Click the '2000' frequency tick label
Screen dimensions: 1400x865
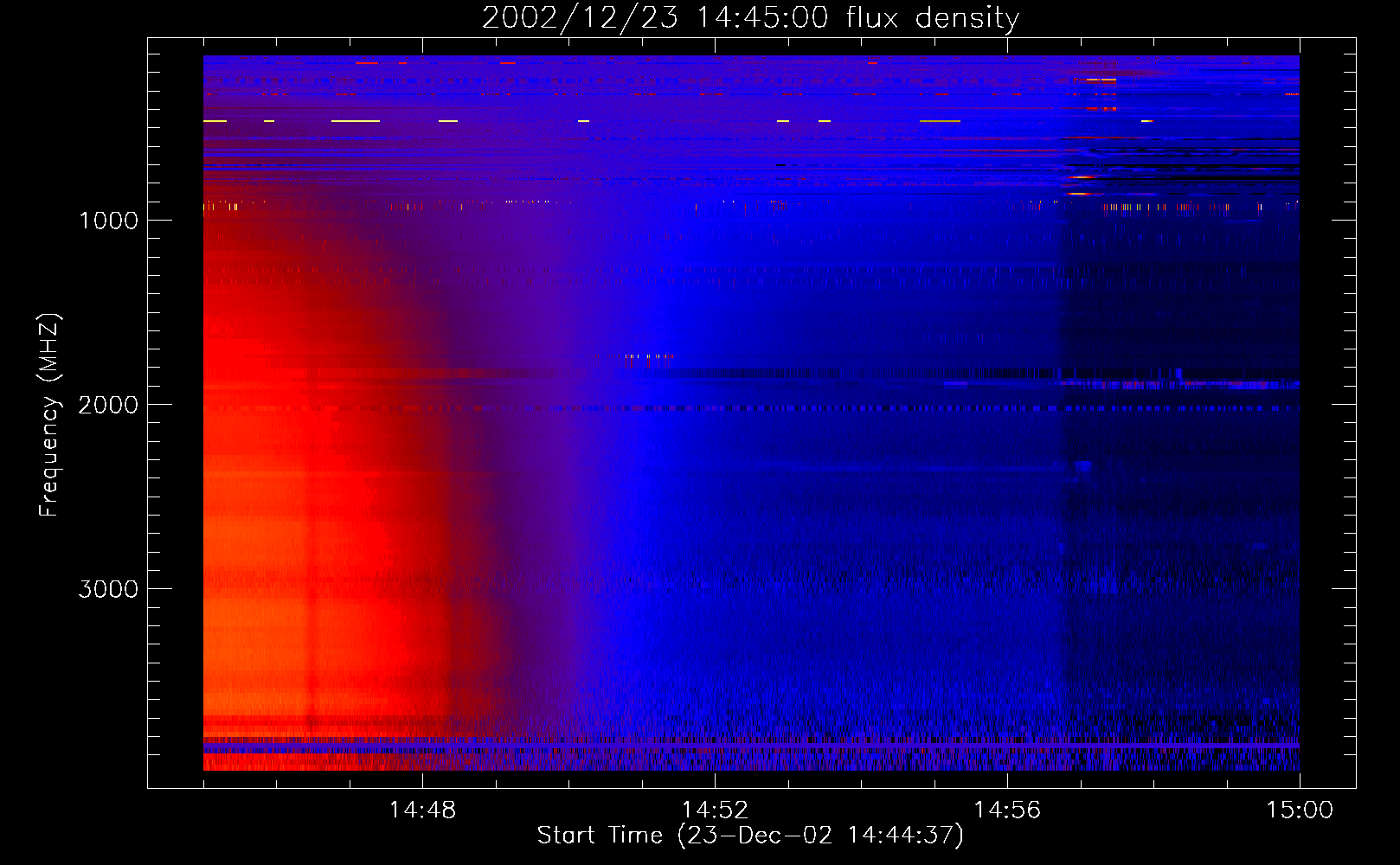tap(108, 405)
